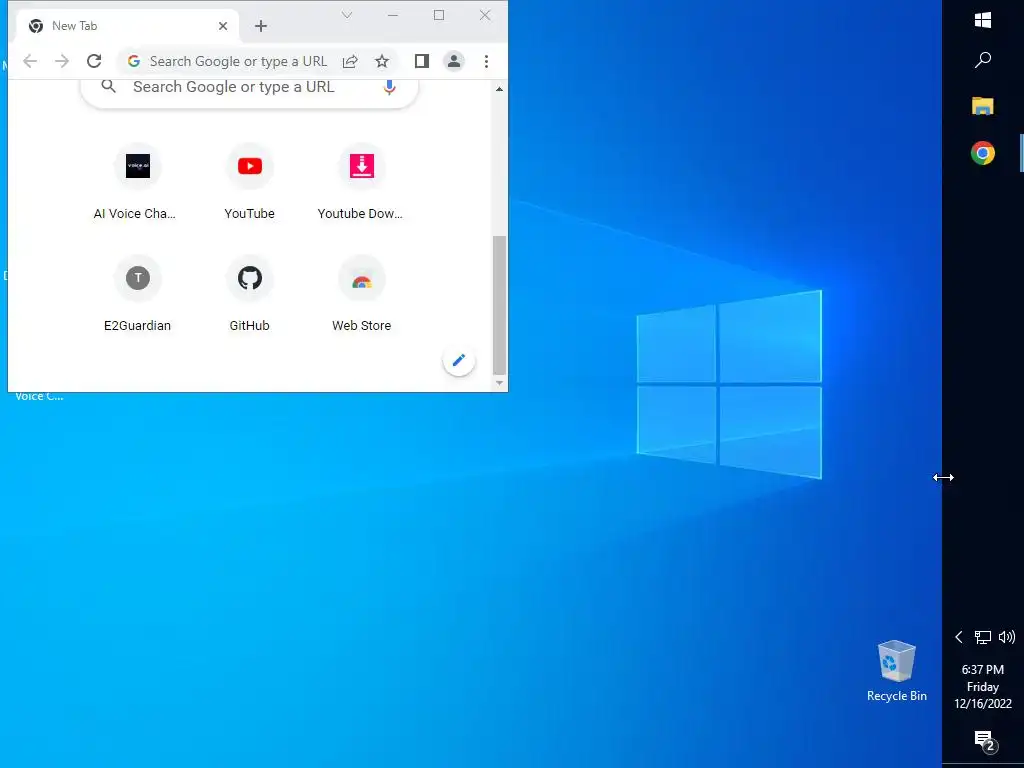The height and width of the screenshot is (768, 1024).
Task: Click the Google icon in the address bar
Action: pyautogui.click(x=134, y=61)
